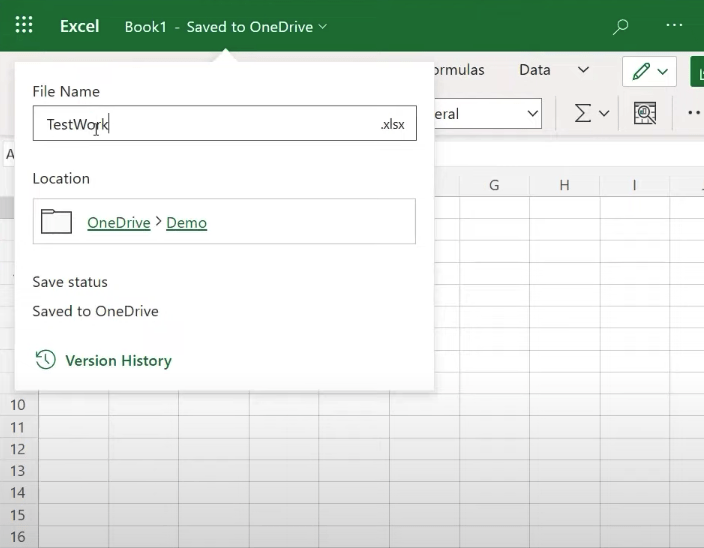Click the folder icon in Location

56,221
